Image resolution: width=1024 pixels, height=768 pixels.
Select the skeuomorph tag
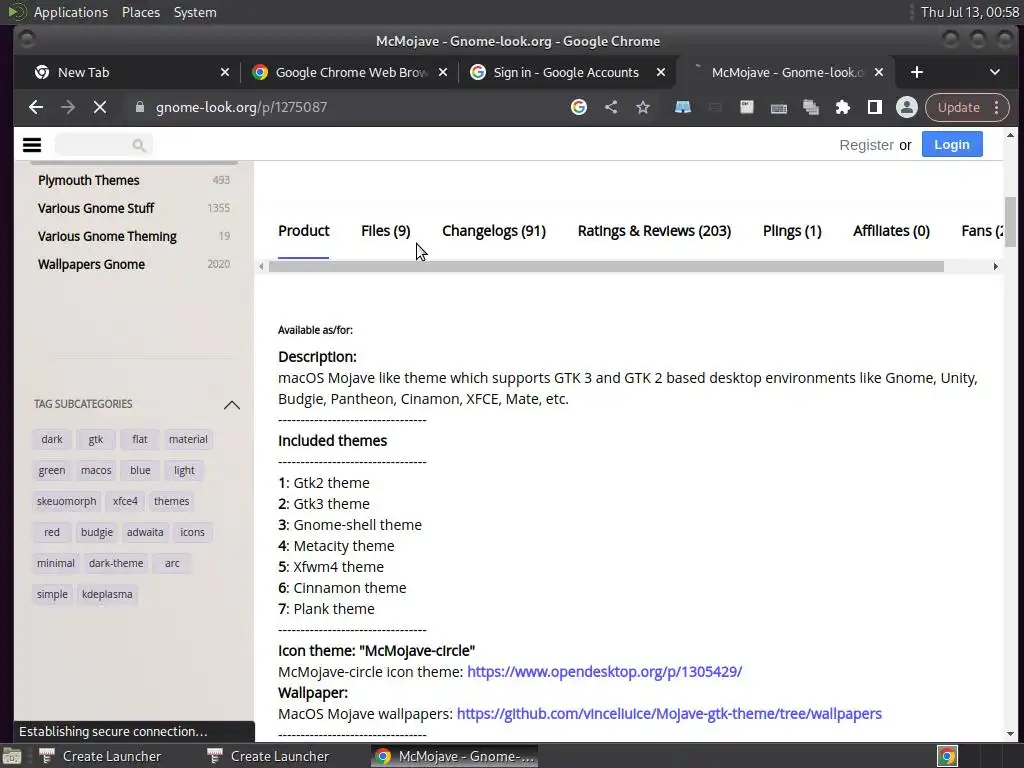67,502
